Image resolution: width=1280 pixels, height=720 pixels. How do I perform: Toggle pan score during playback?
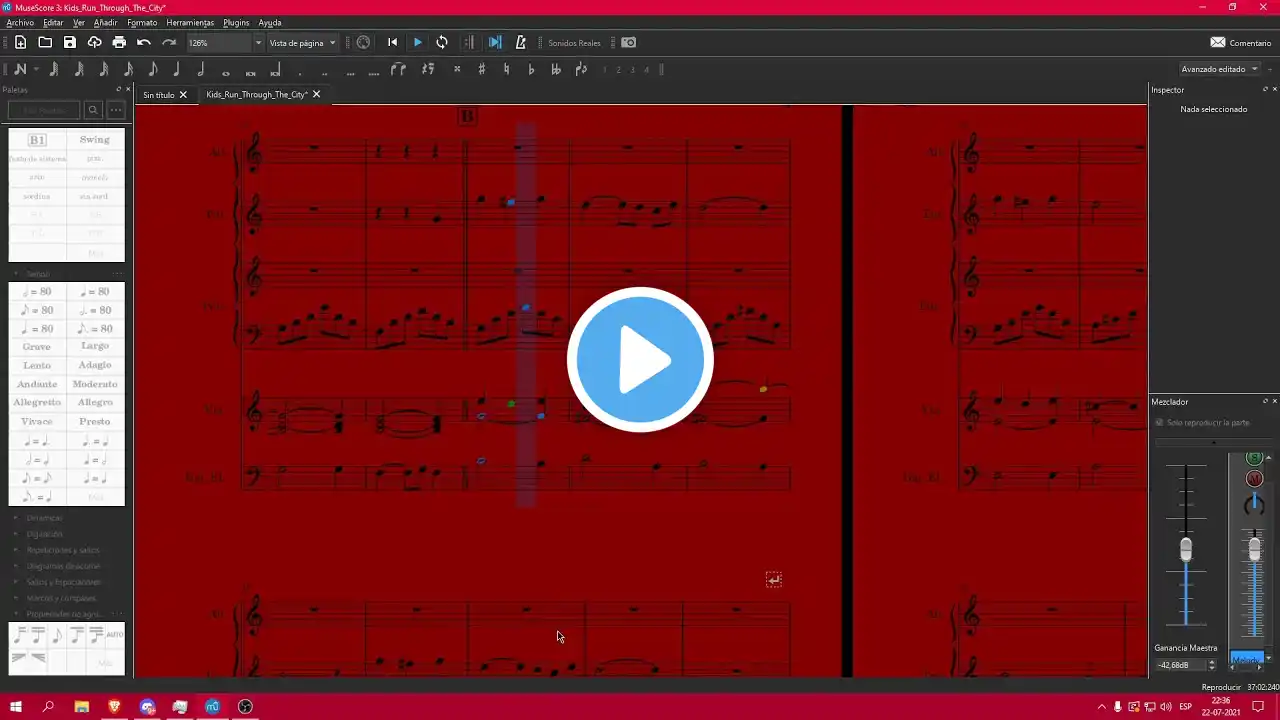[495, 42]
